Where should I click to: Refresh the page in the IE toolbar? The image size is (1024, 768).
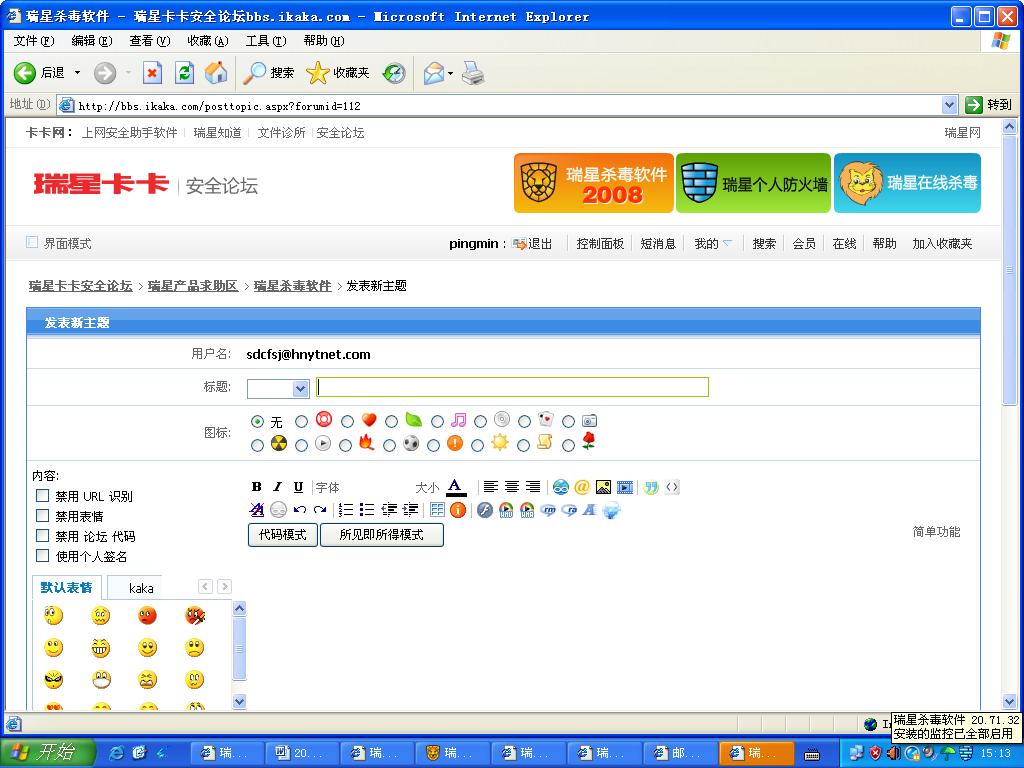coord(185,72)
